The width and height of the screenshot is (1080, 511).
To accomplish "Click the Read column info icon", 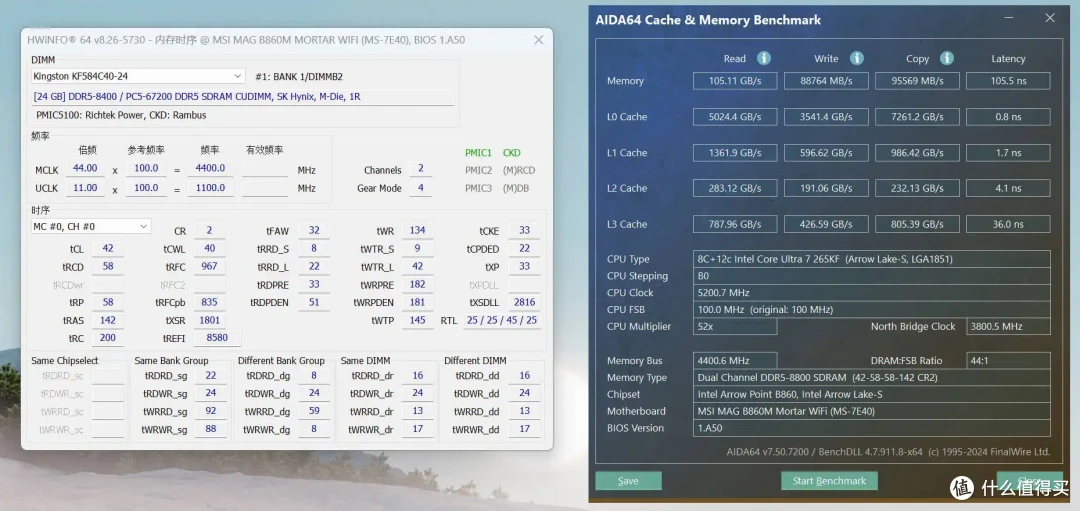I will [764, 58].
